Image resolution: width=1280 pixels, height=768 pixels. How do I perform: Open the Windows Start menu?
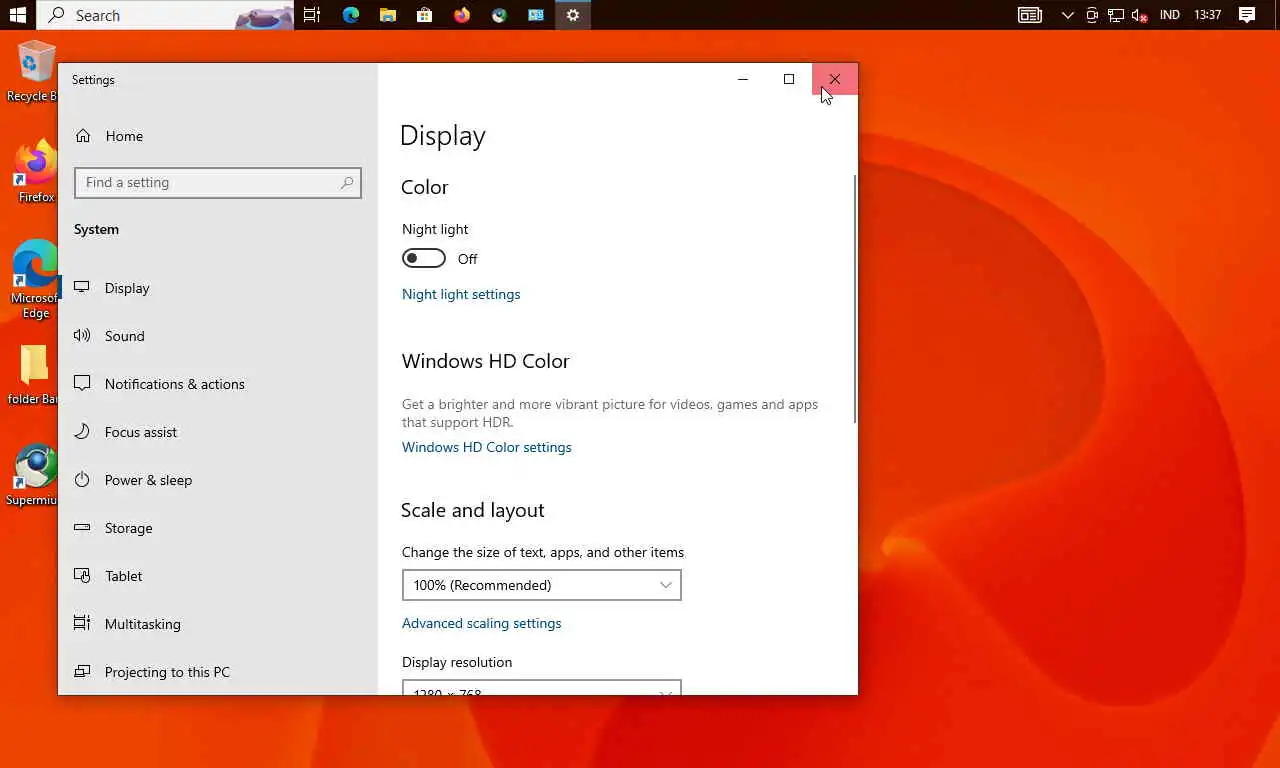tap(18, 15)
